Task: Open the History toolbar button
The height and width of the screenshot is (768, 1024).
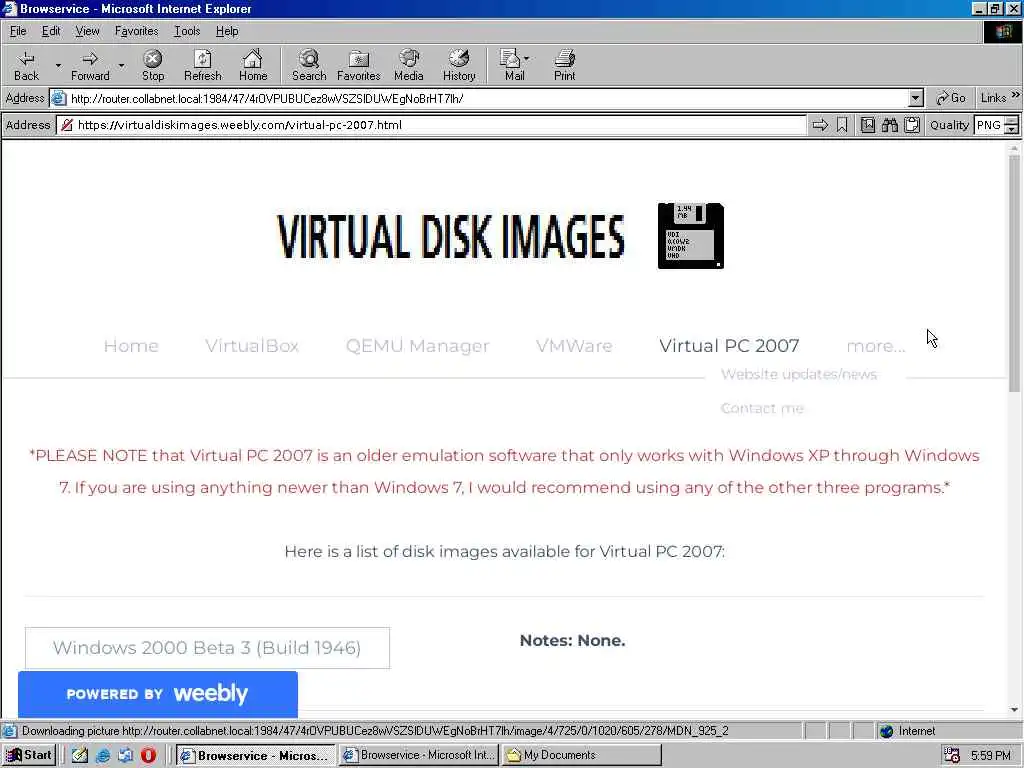Action: click(459, 65)
